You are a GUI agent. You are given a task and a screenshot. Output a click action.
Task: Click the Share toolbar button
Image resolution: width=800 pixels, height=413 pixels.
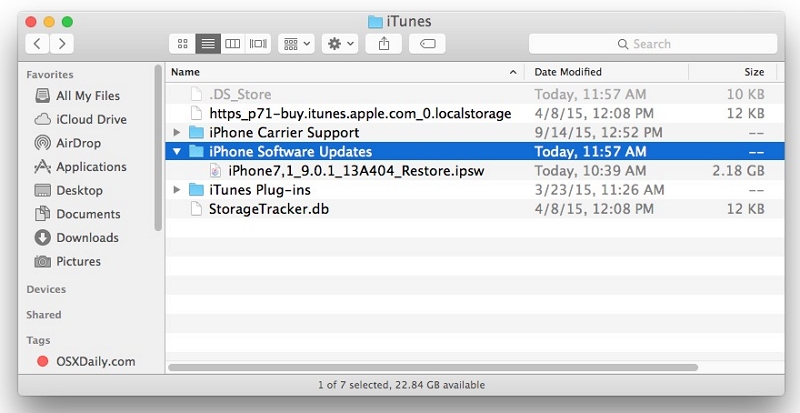tap(384, 44)
